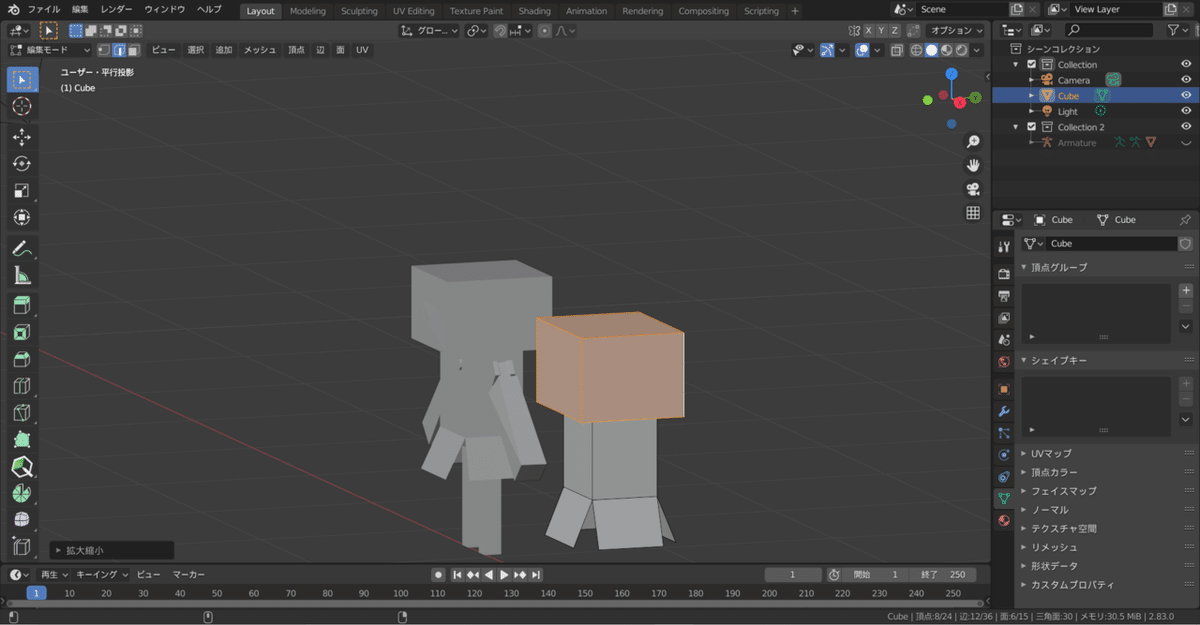Viewport: 1200px width, 625px height.
Task: Activate the Poly Build tool
Action: click(22, 441)
